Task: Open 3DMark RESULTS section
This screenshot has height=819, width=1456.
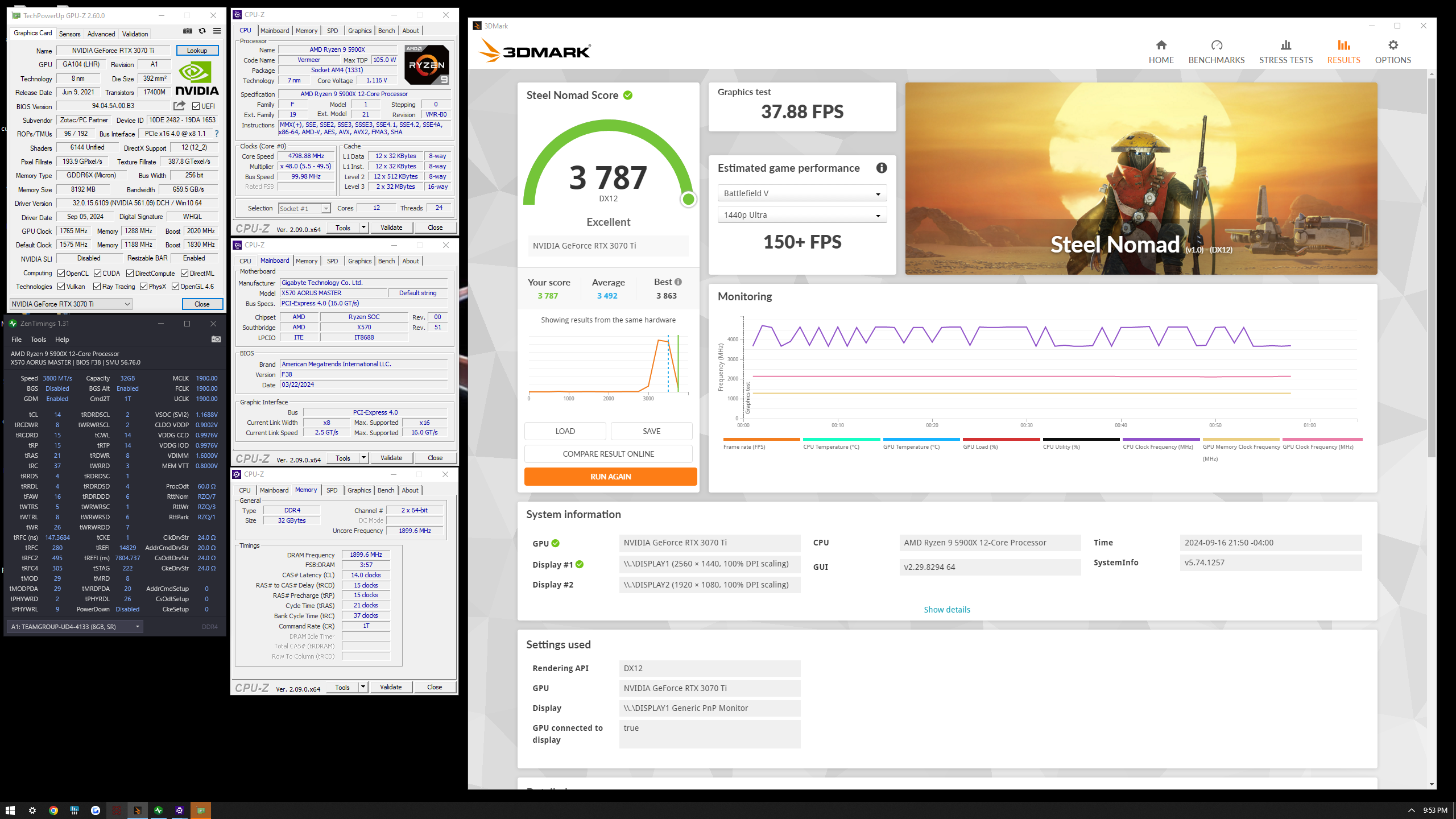Action: coord(1343,52)
